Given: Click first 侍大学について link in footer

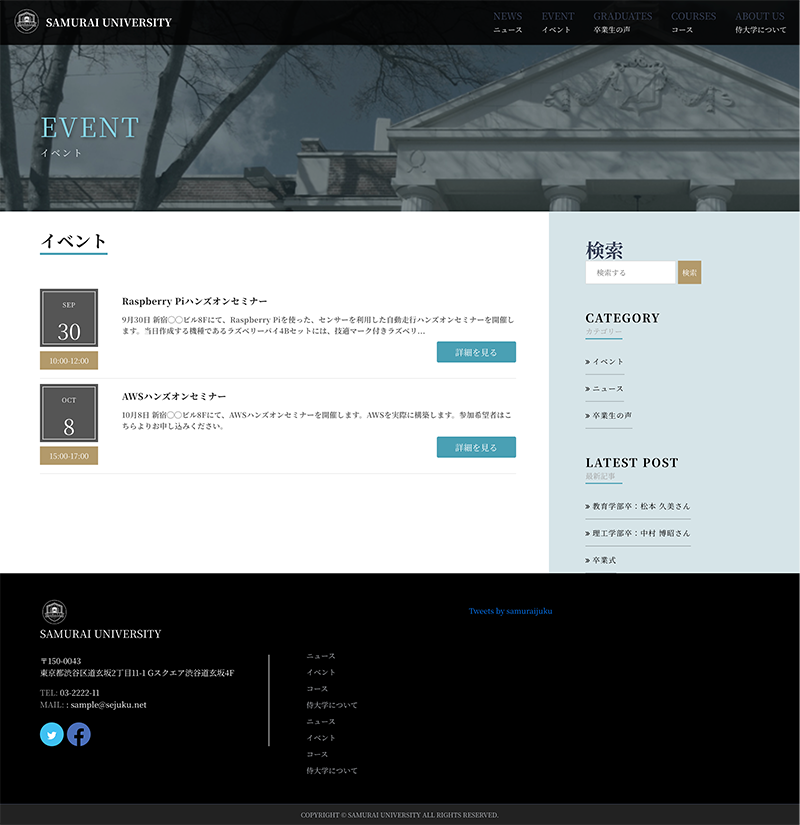Looking at the screenshot, I should pyautogui.click(x=332, y=705).
